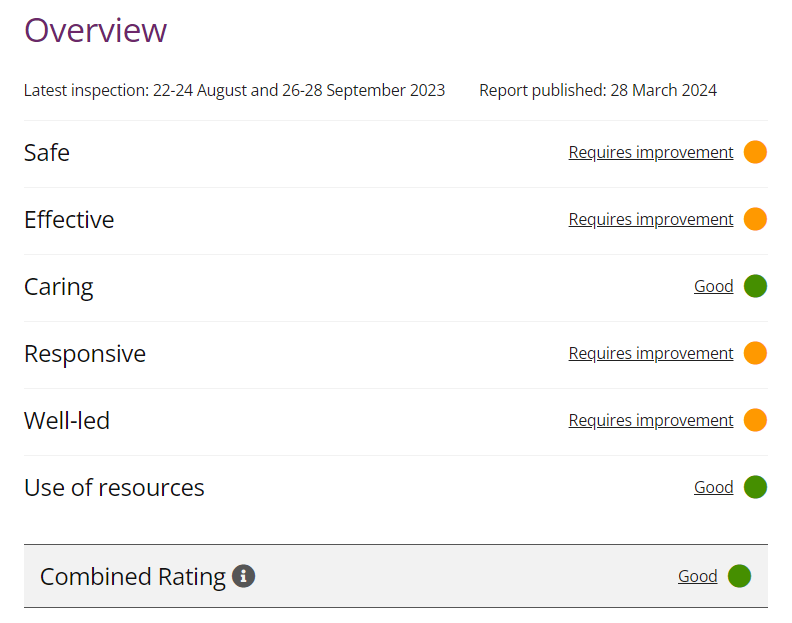
Task: Open the Combined Rating 'Good' link
Action: pos(697,576)
